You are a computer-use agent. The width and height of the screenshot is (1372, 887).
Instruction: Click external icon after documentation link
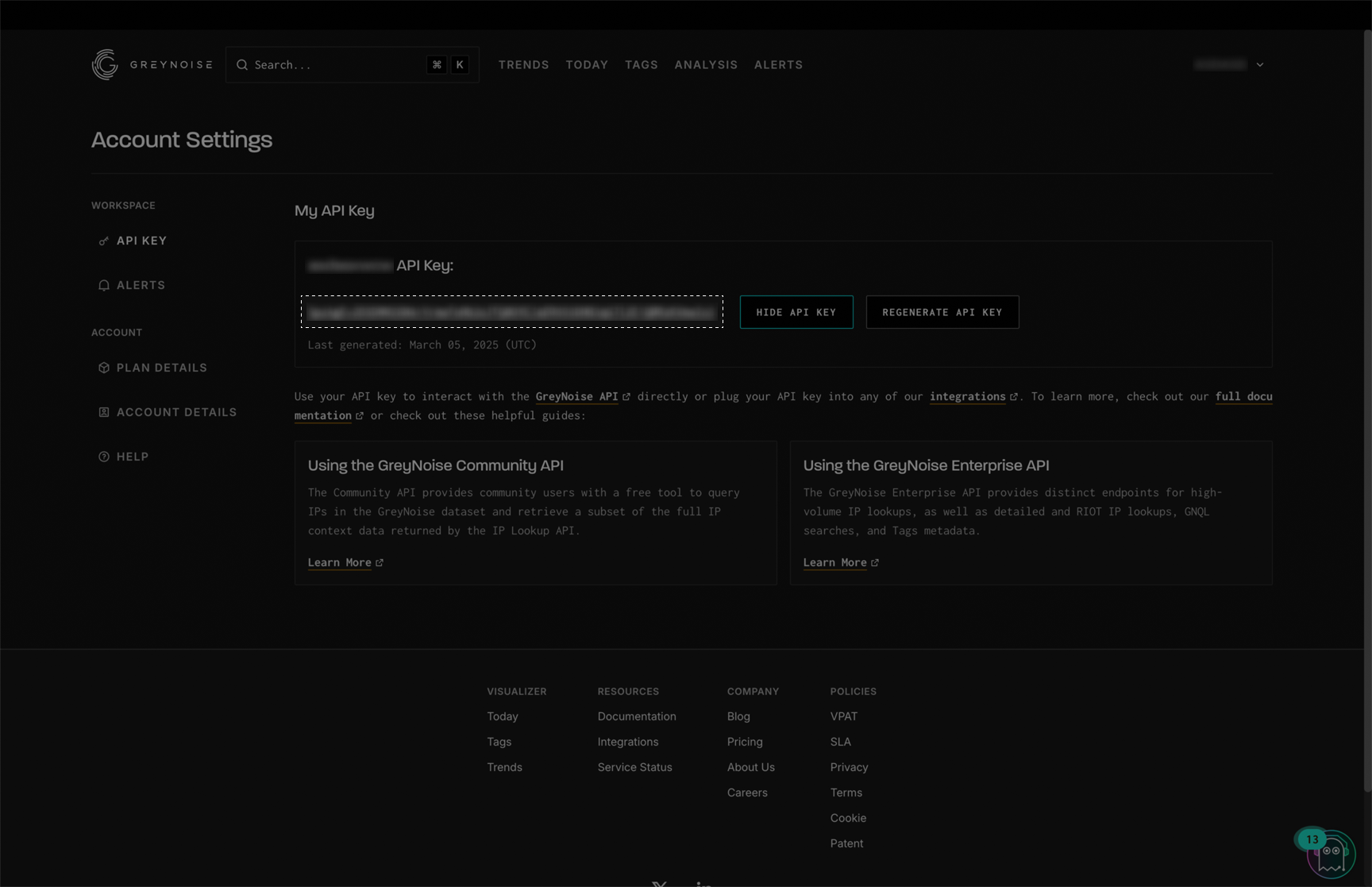[360, 415]
